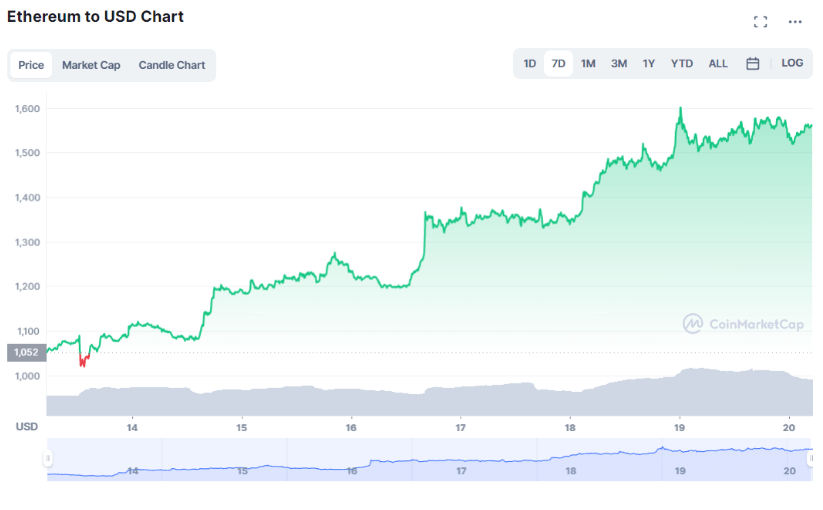Switch to the Price tab
This screenshot has width=823, height=510.
coord(31,65)
